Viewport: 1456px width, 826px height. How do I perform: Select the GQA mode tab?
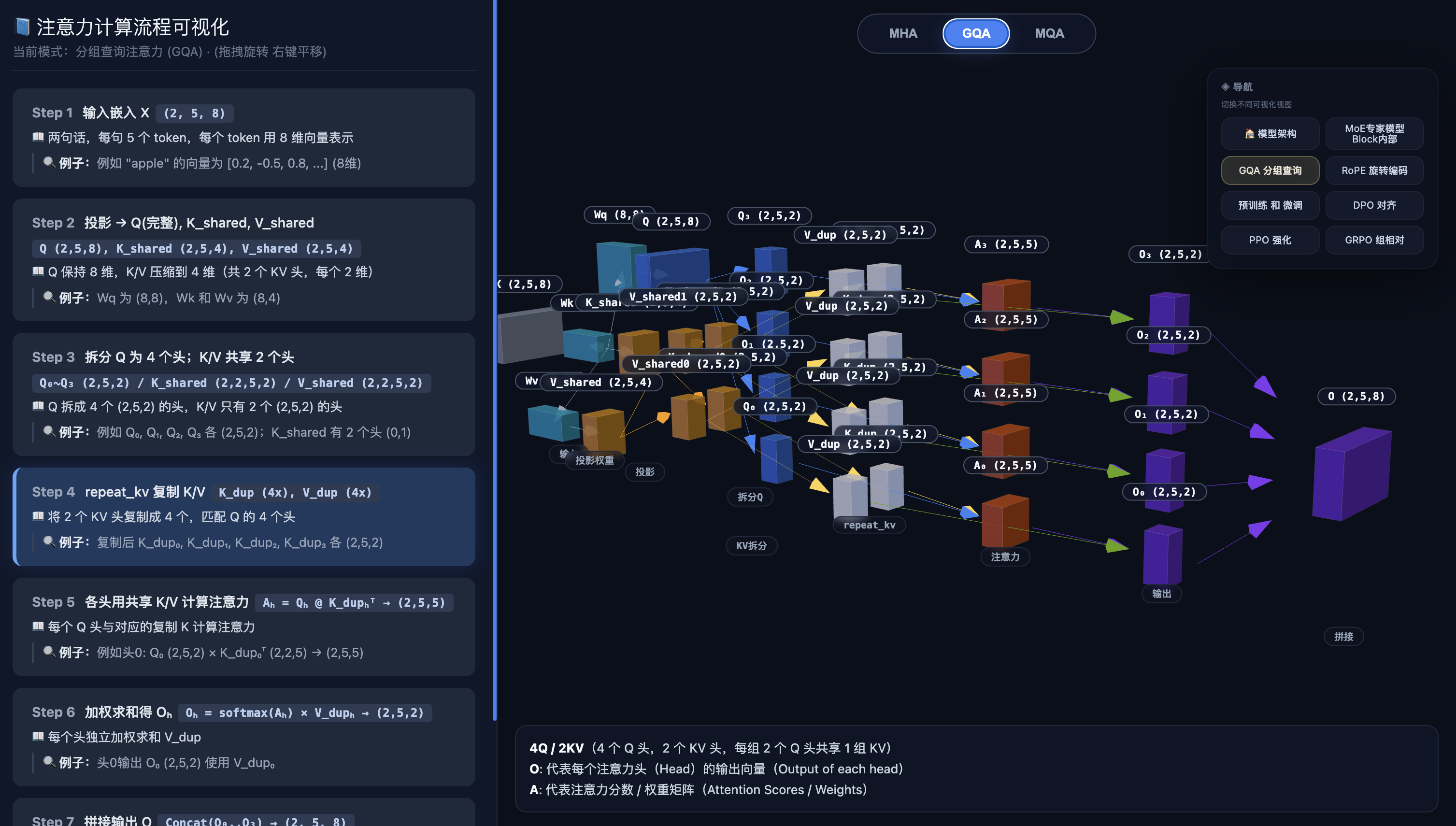coord(976,33)
